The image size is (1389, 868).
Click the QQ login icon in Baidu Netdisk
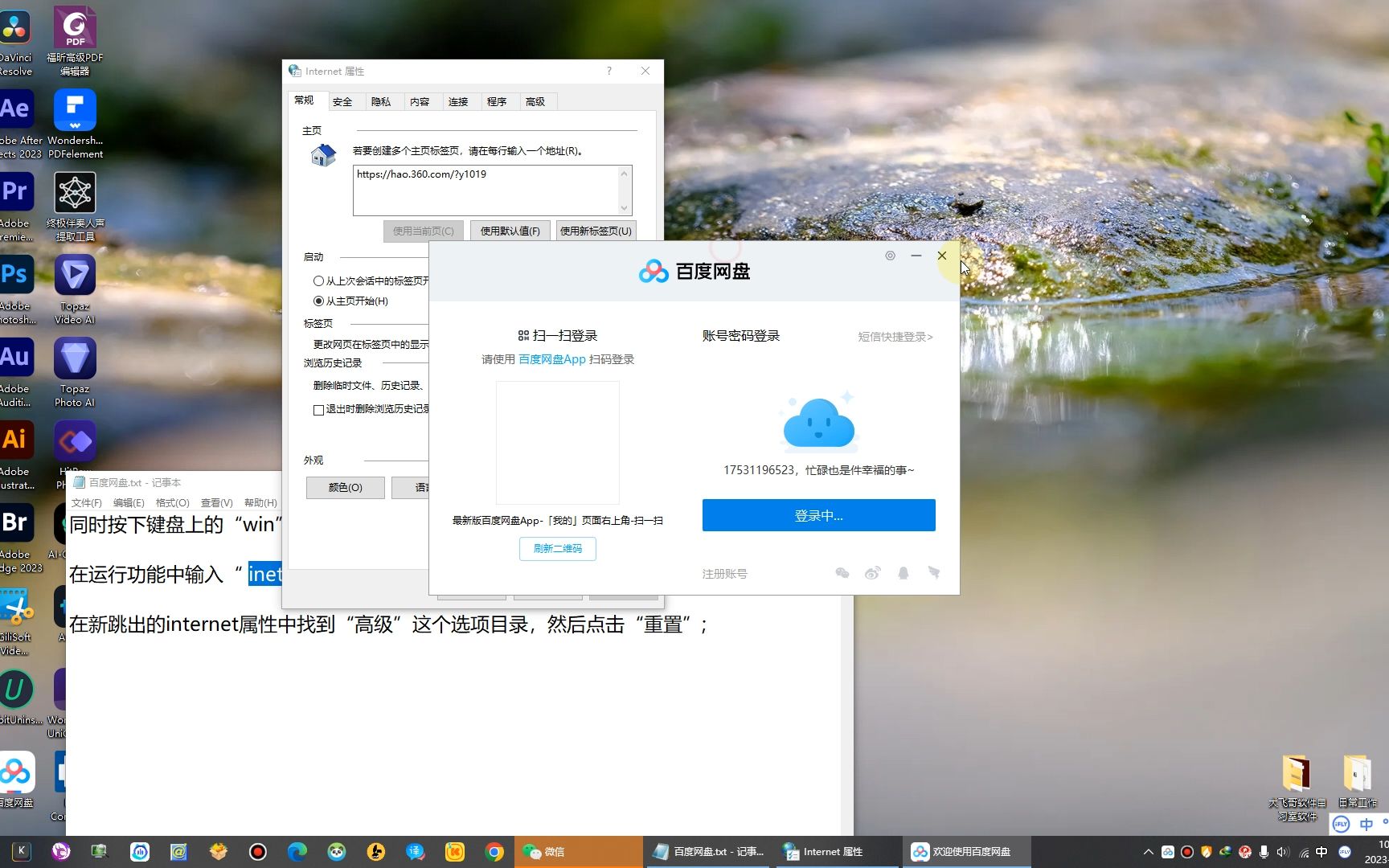coord(903,573)
